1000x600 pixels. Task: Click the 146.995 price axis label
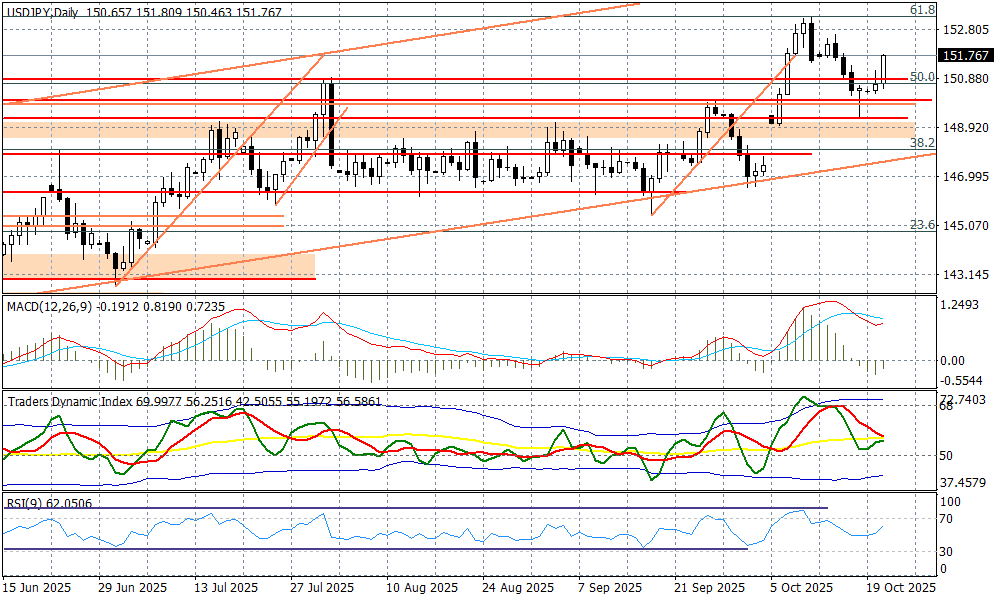pos(965,177)
